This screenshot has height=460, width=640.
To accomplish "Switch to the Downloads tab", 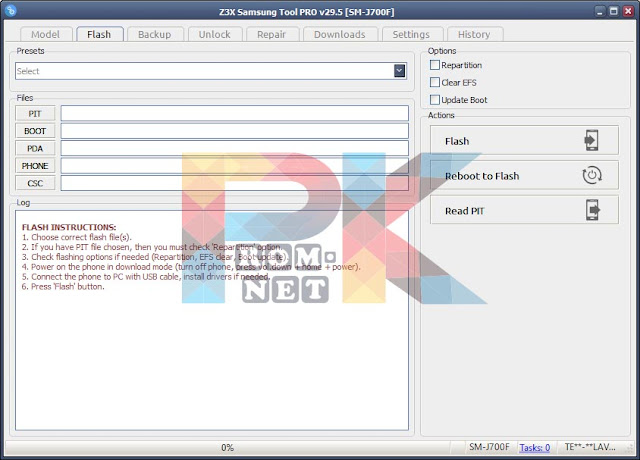I will [340, 34].
